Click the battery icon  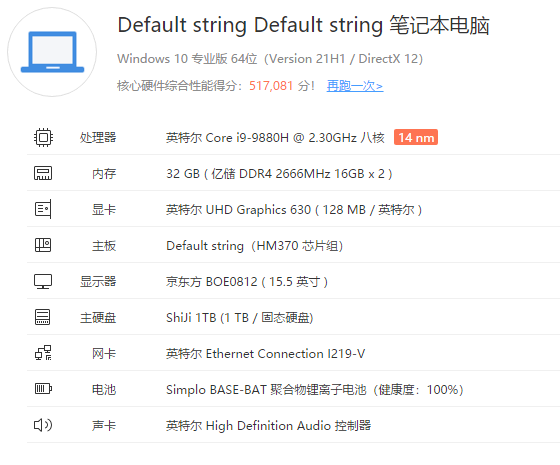pos(43,389)
